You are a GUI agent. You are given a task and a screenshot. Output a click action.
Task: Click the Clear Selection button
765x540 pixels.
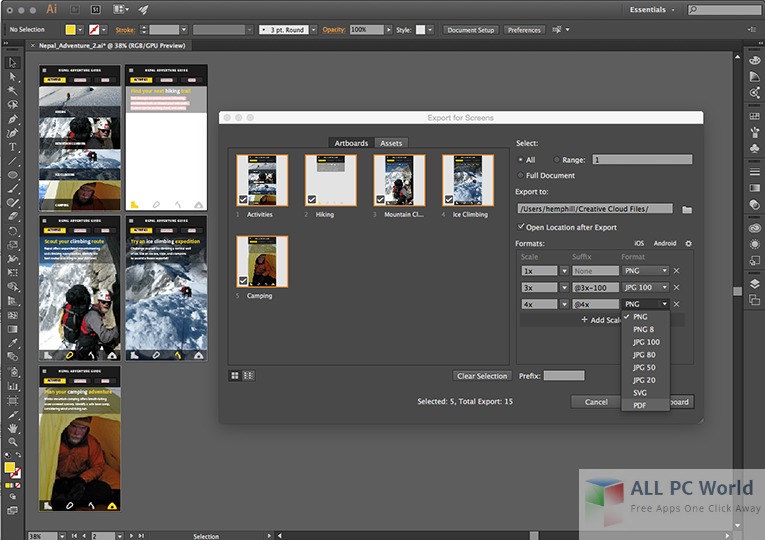tap(482, 376)
